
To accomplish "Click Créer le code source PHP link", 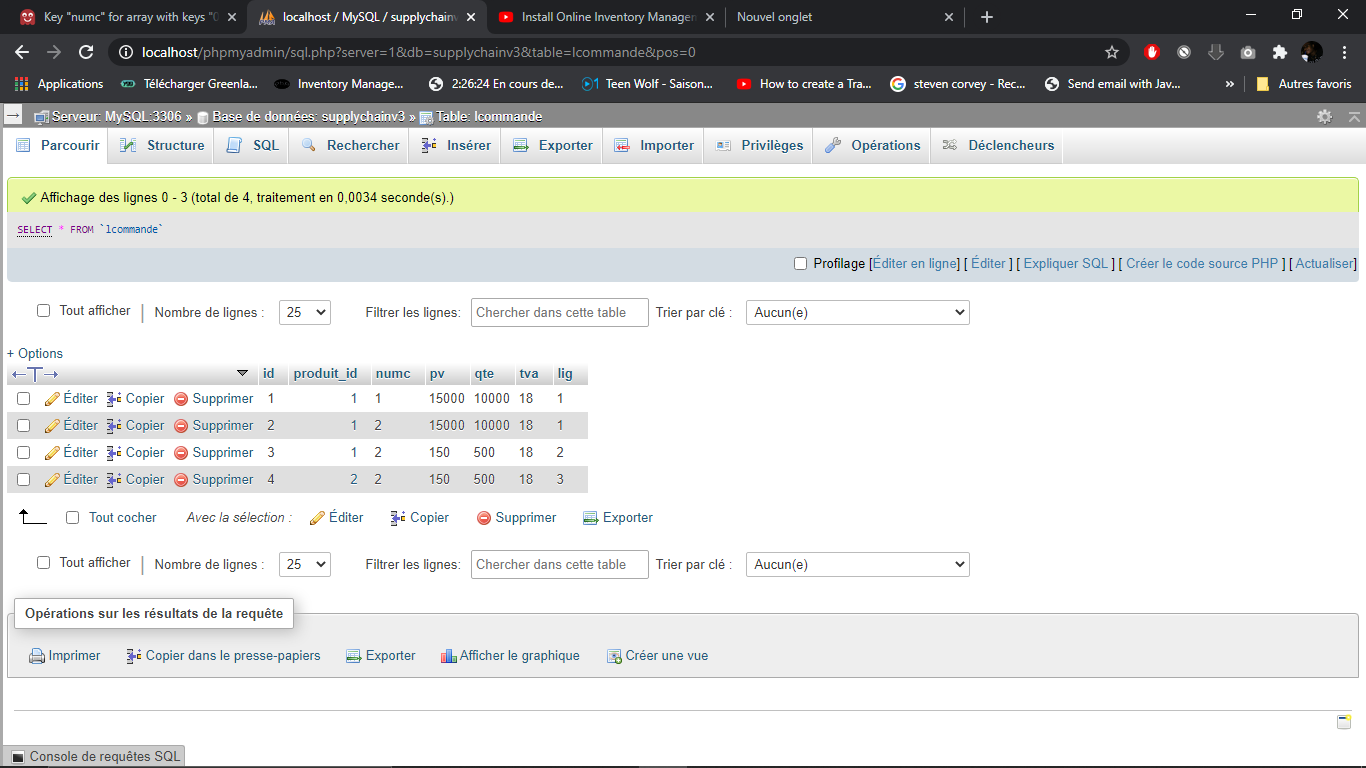I will [x=1202, y=264].
